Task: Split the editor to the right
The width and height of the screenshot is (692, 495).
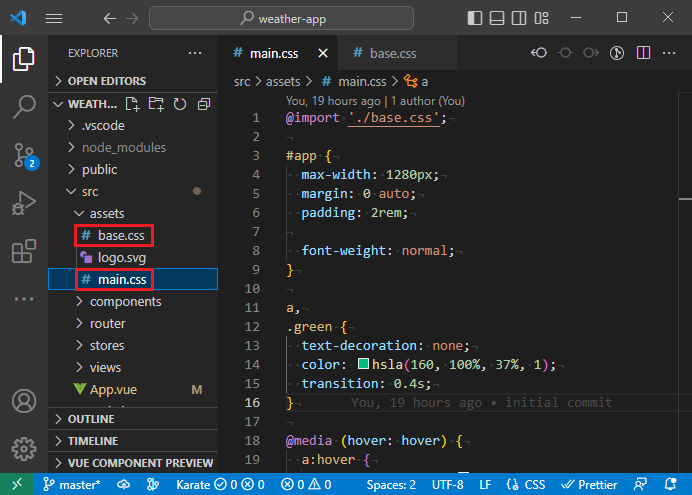Action: coord(643,53)
